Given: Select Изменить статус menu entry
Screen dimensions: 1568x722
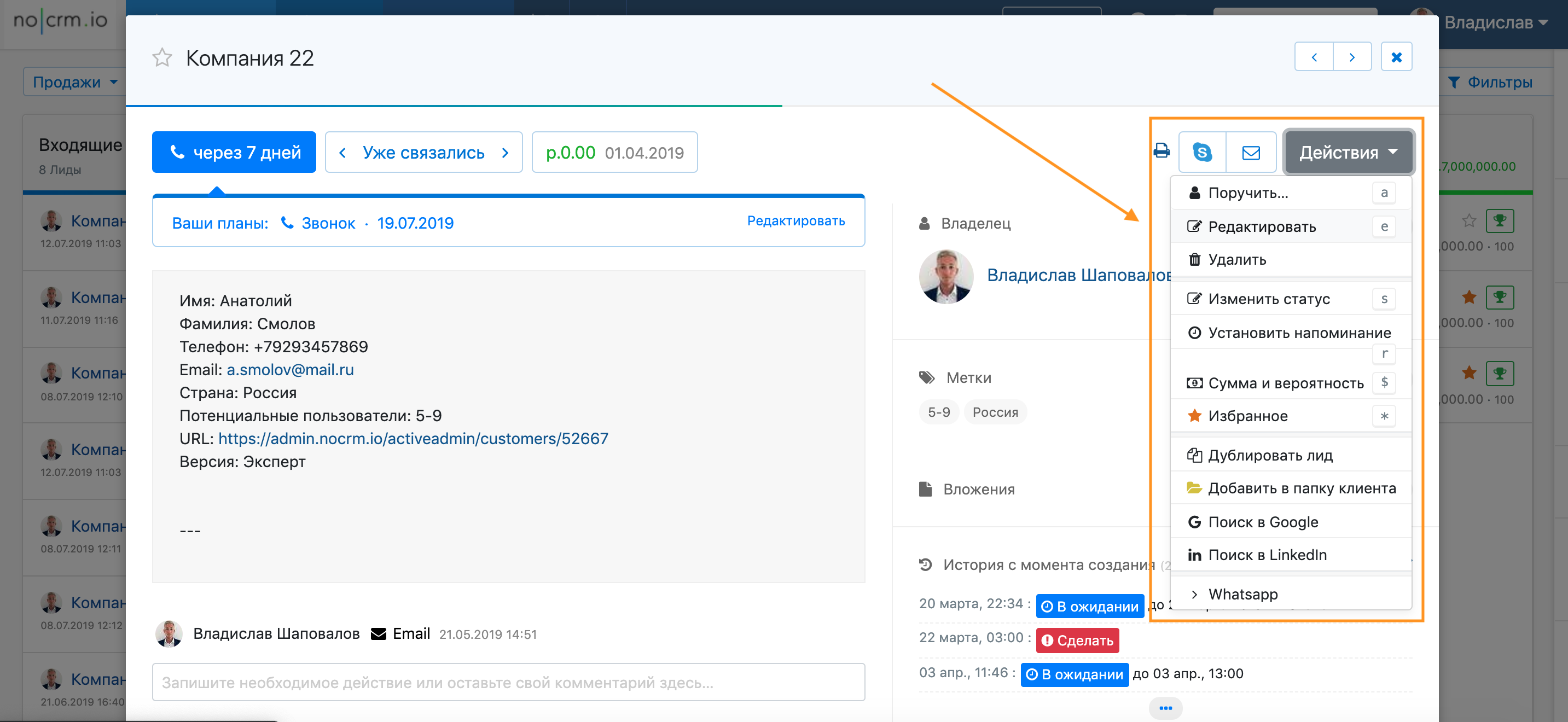Looking at the screenshot, I should coord(1269,299).
